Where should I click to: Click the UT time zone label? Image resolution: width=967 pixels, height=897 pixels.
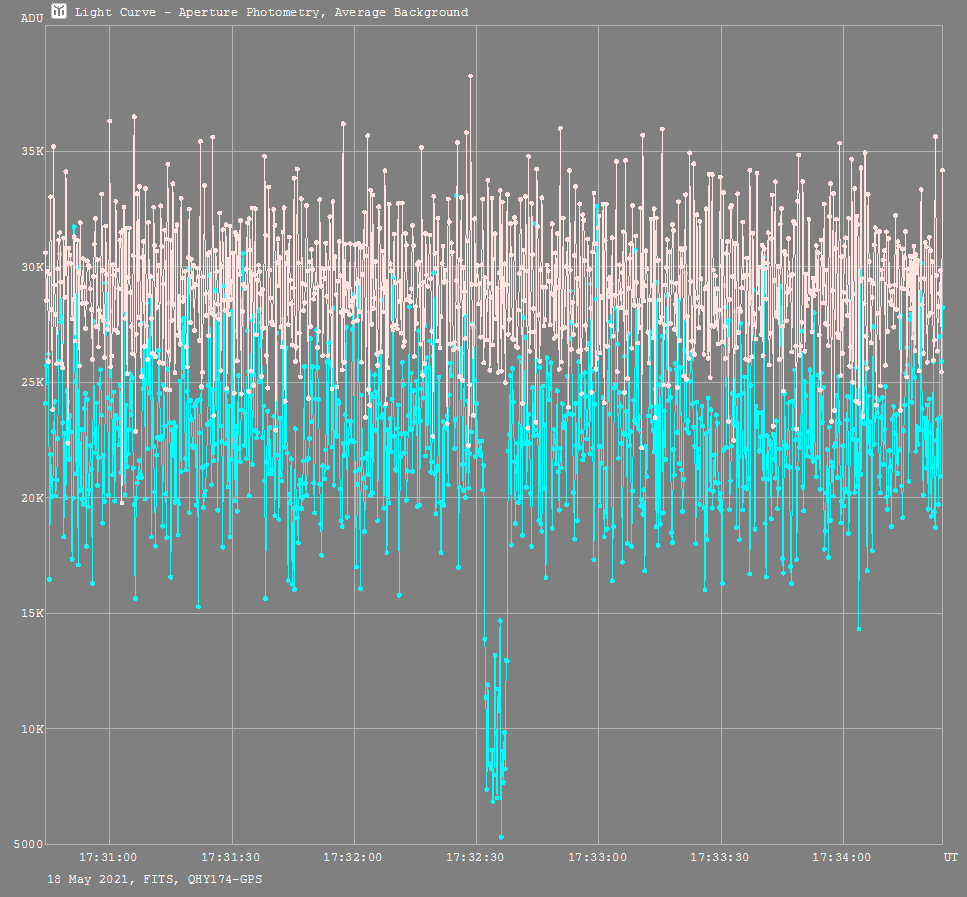951,858
